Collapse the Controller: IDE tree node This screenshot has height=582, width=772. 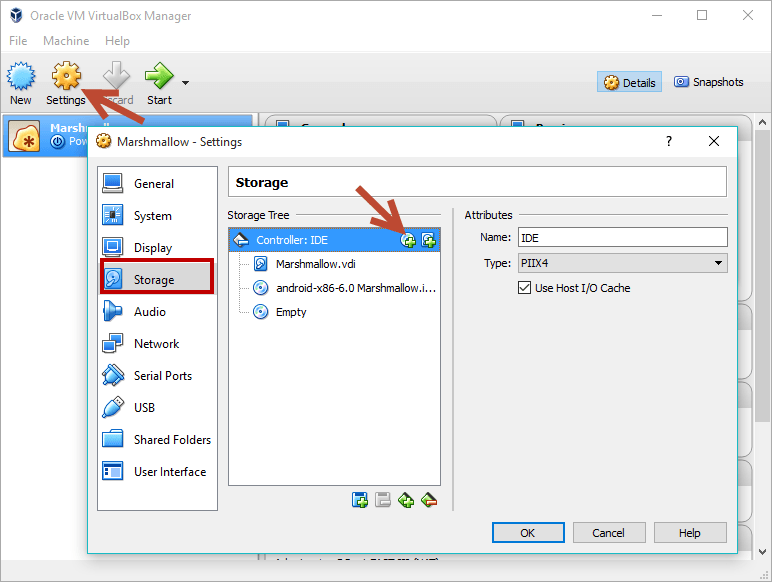(x=241, y=240)
